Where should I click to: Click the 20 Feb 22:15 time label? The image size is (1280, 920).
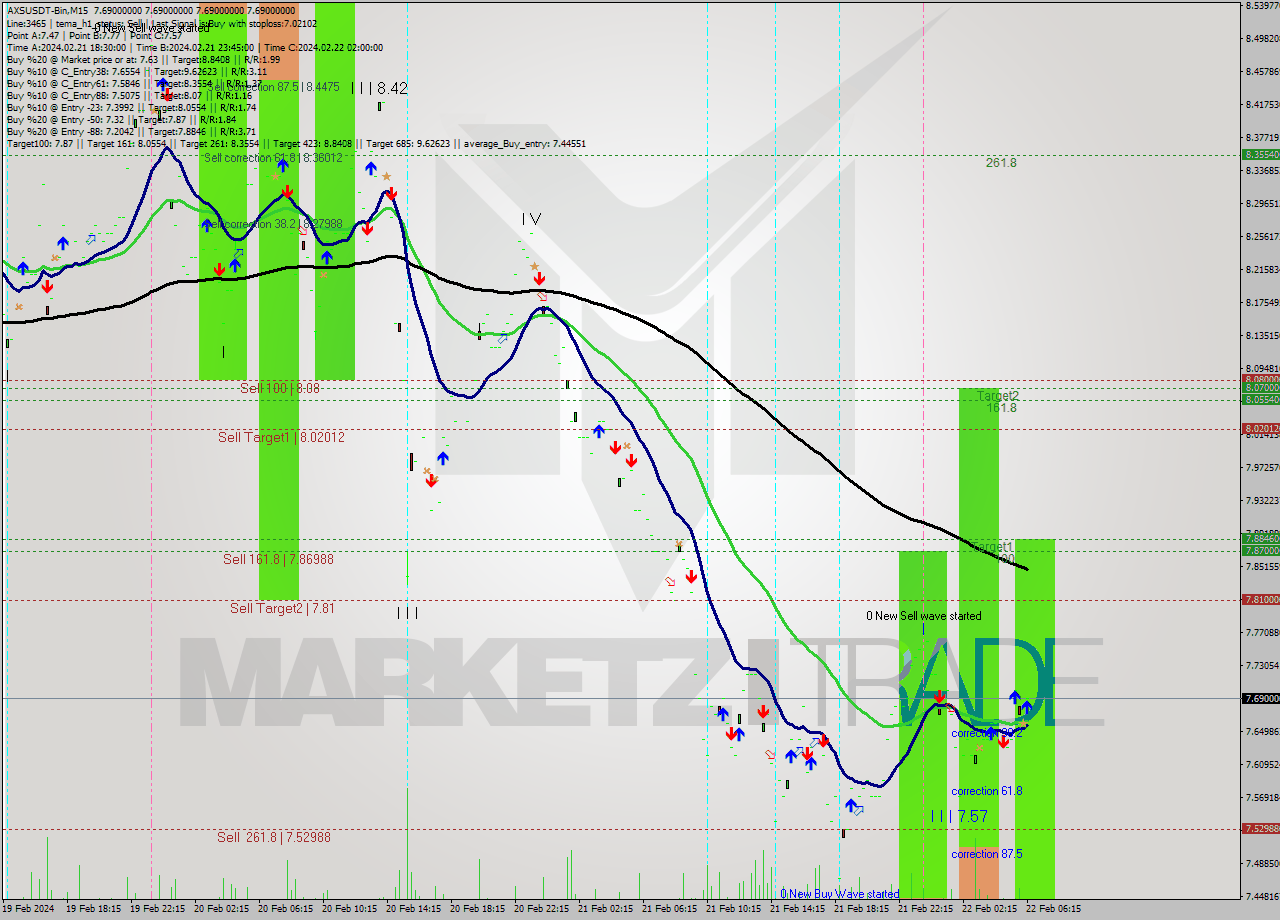(x=541, y=909)
